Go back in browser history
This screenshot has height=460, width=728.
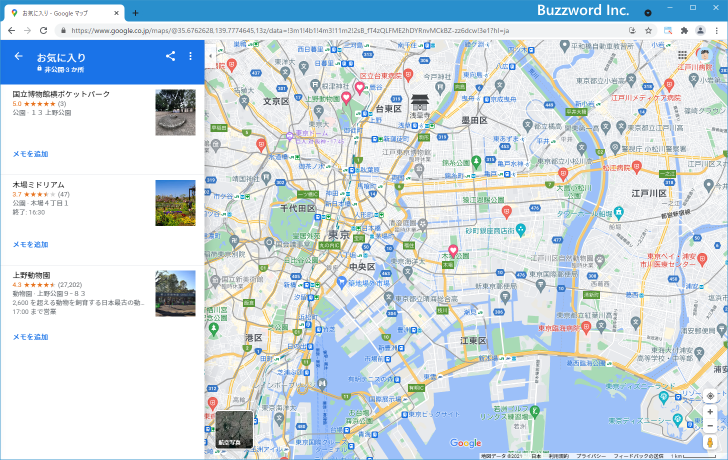point(12,31)
